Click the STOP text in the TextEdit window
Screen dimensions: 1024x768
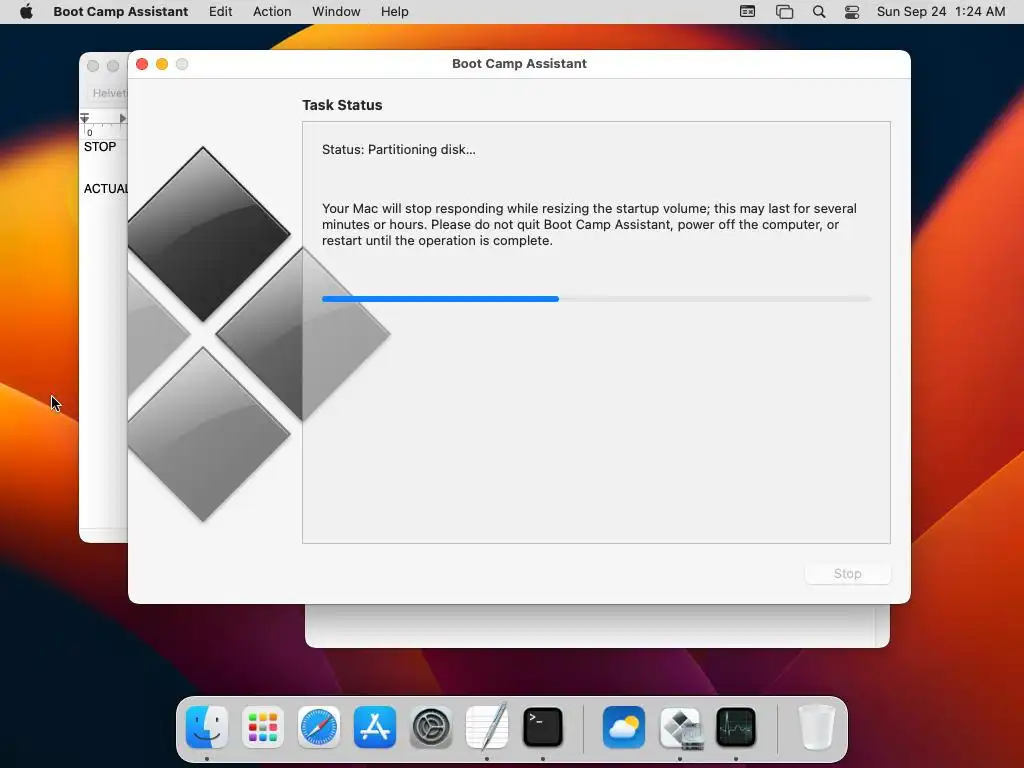(100, 147)
